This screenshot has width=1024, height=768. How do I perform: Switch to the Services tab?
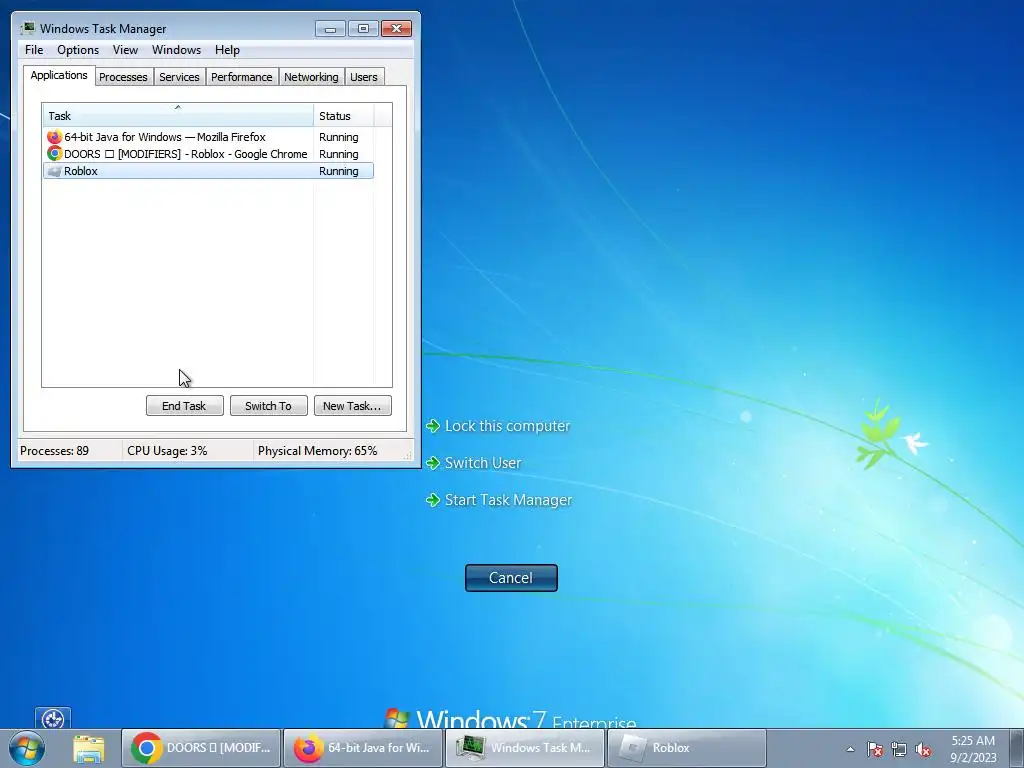[179, 77]
